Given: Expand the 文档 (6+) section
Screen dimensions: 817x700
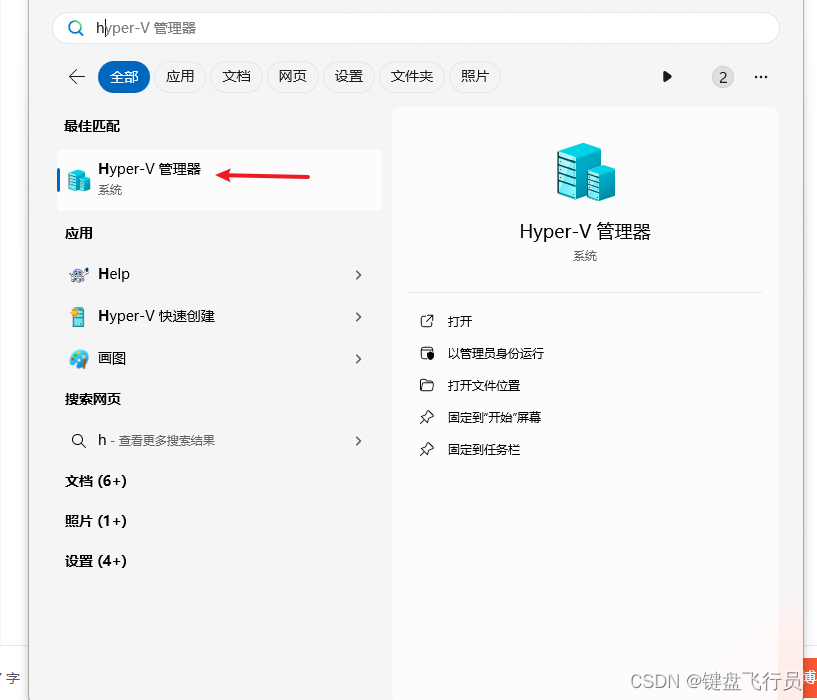Looking at the screenshot, I should (96, 481).
